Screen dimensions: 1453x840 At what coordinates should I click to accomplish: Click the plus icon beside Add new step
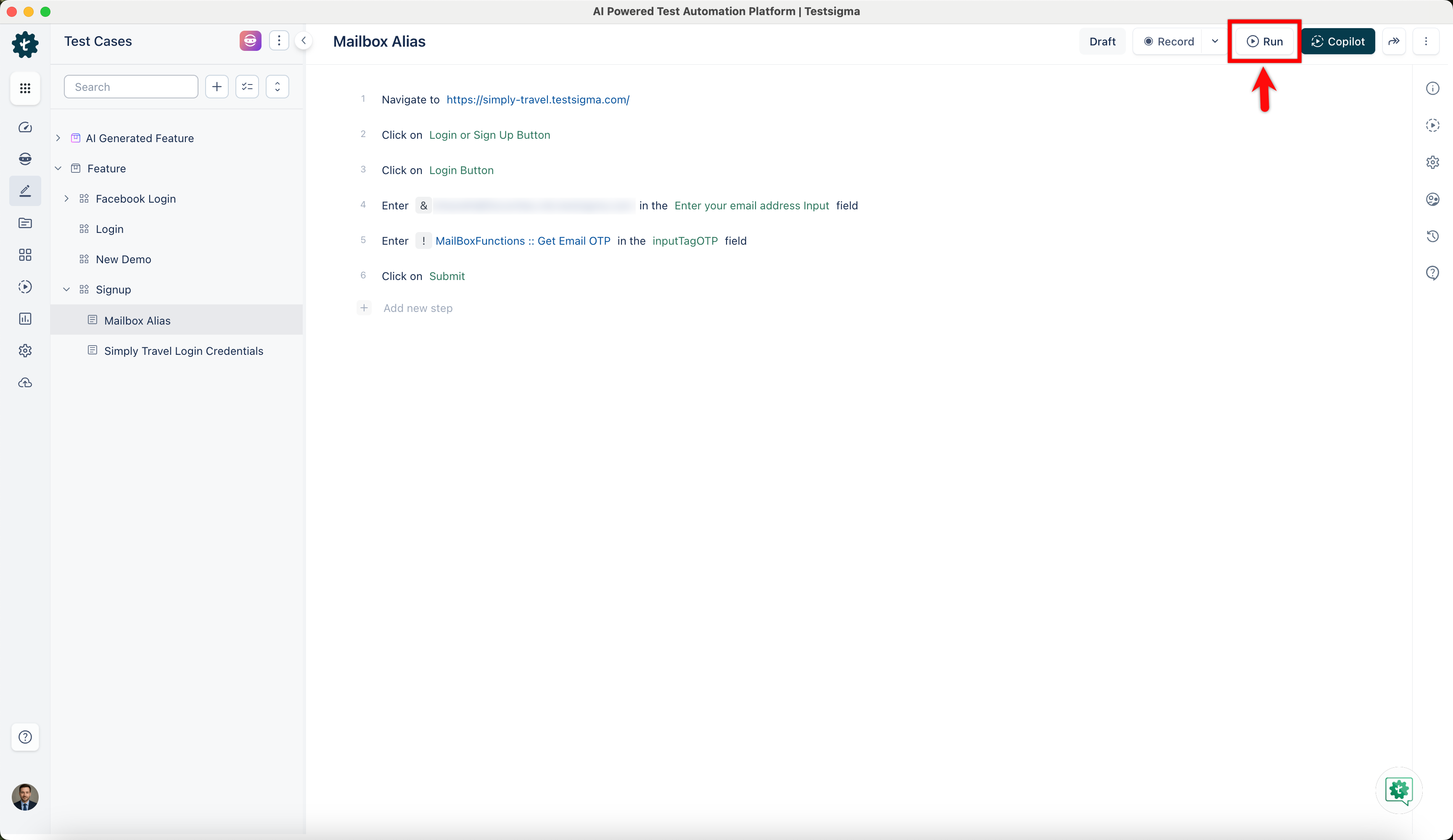364,308
